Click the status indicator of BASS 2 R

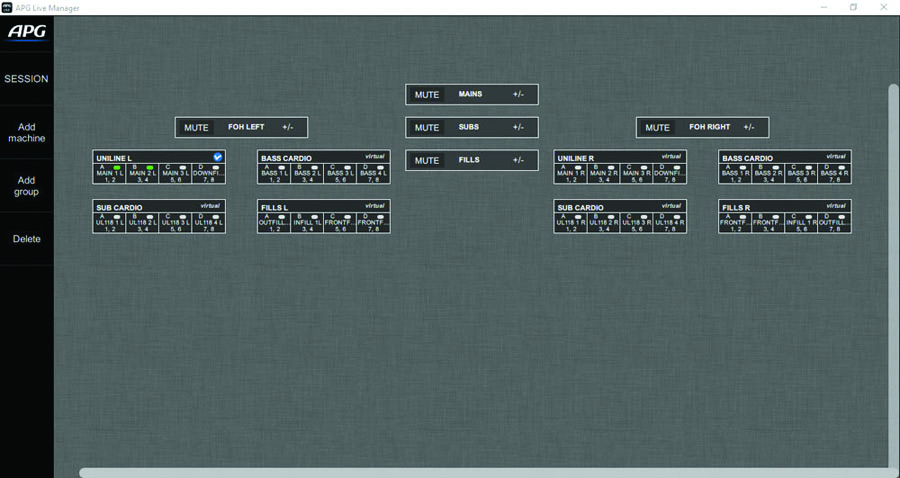pyautogui.click(x=775, y=168)
